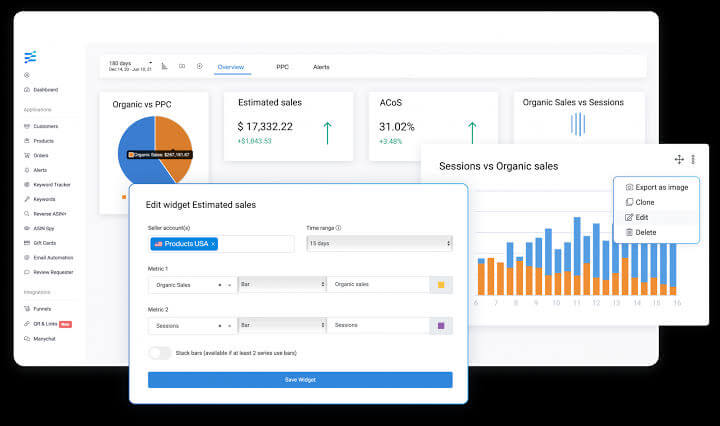This screenshot has height=426, width=720.
Task: Click the add-widget plus circle icon
Action: pos(200,66)
